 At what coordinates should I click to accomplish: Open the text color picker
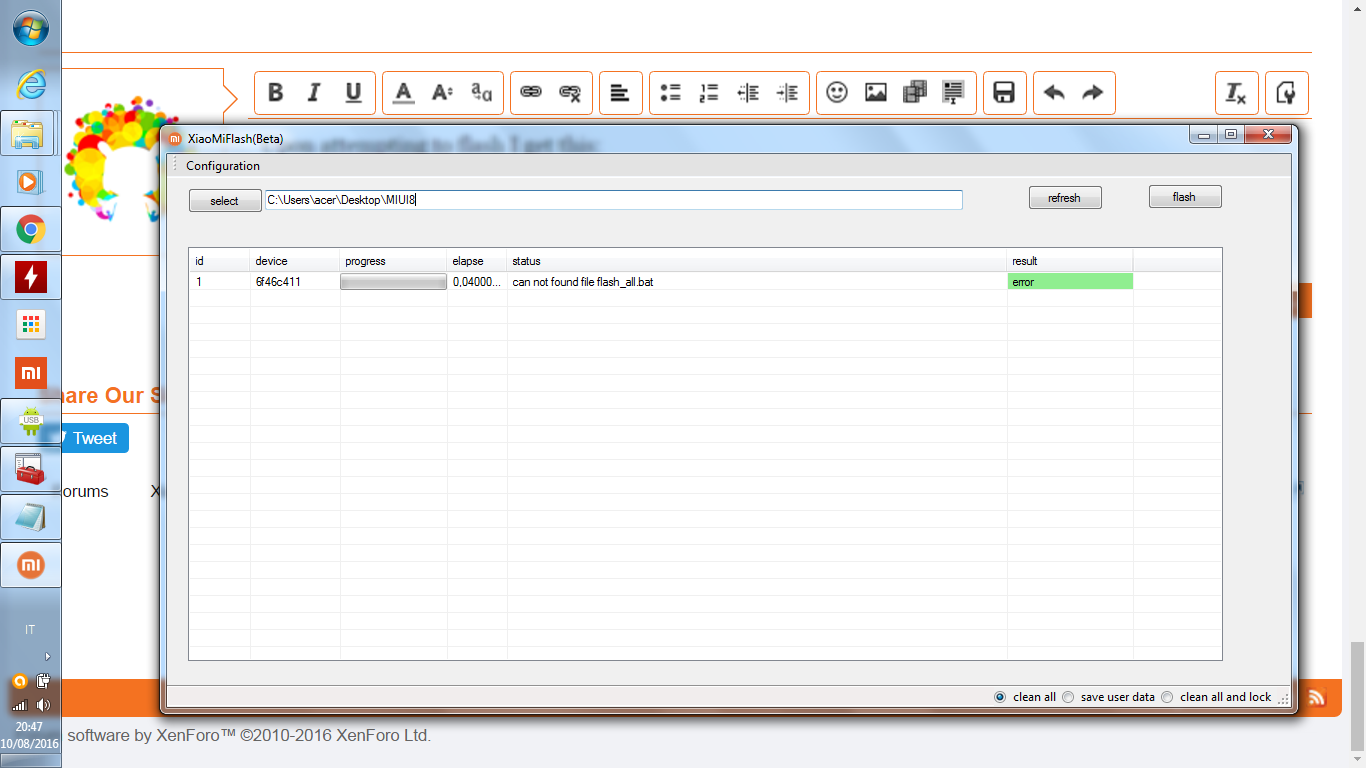tap(404, 93)
